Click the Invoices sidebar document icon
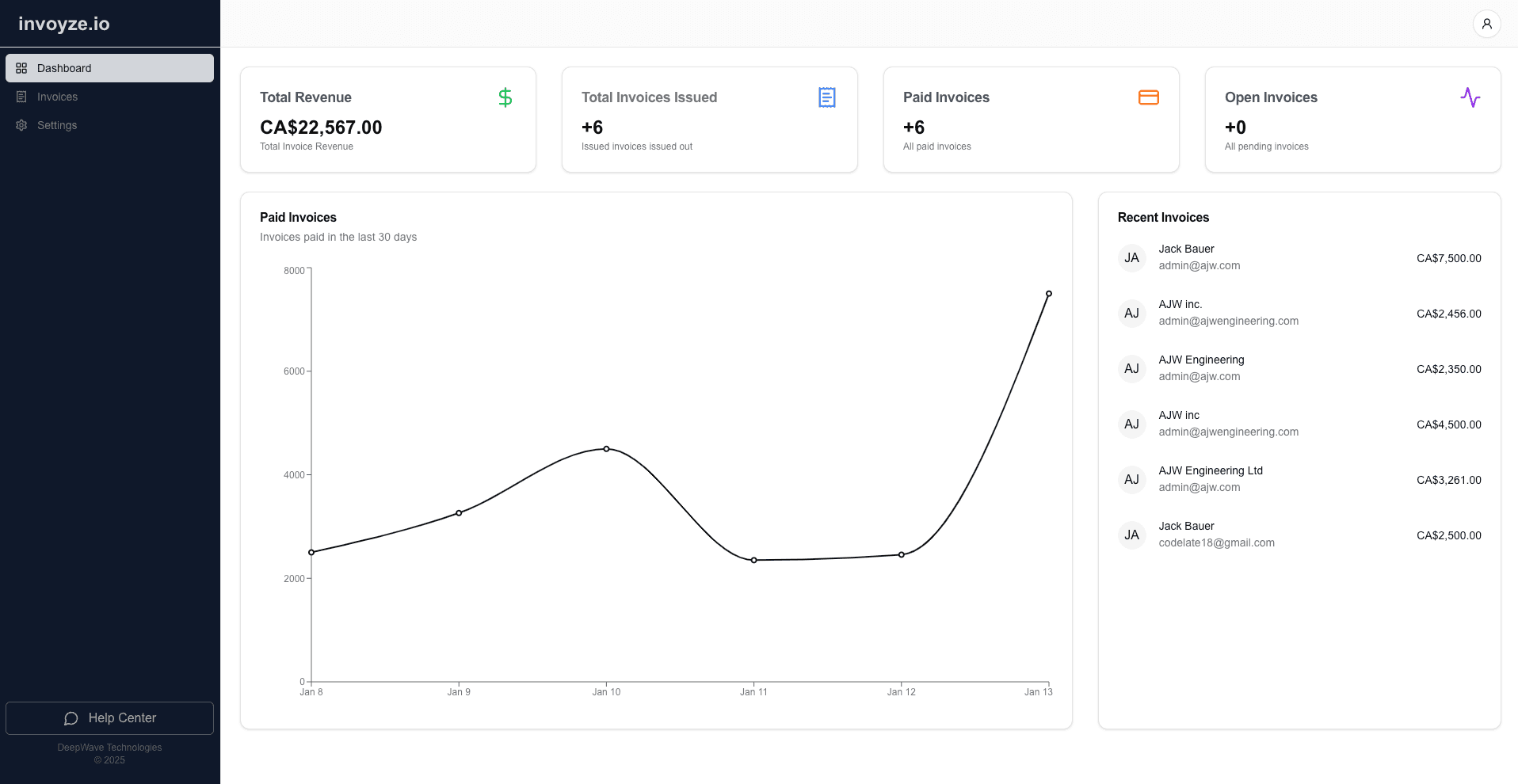The width and height of the screenshot is (1518, 784). point(21,97)
